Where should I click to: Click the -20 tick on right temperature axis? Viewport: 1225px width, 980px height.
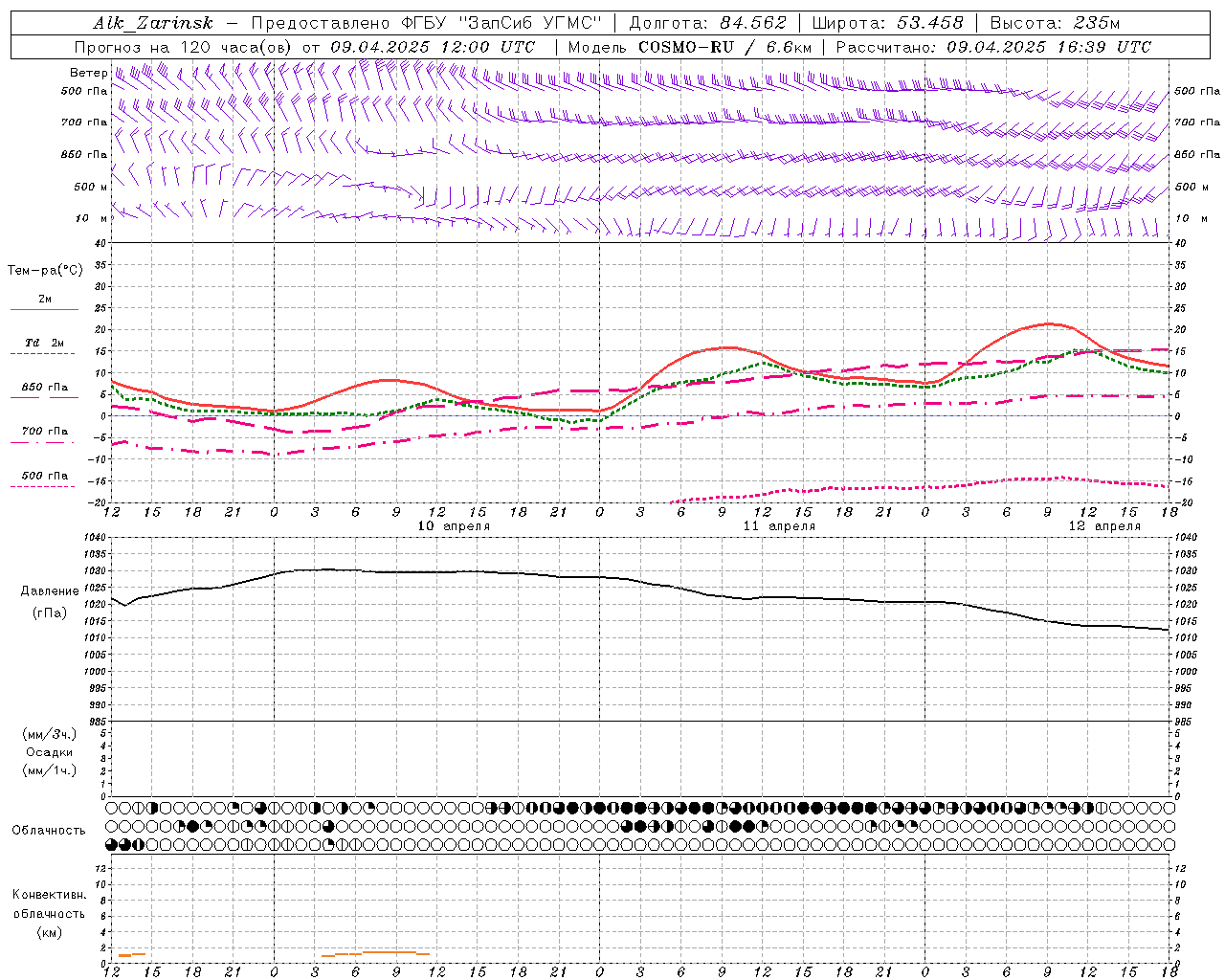1182,502
